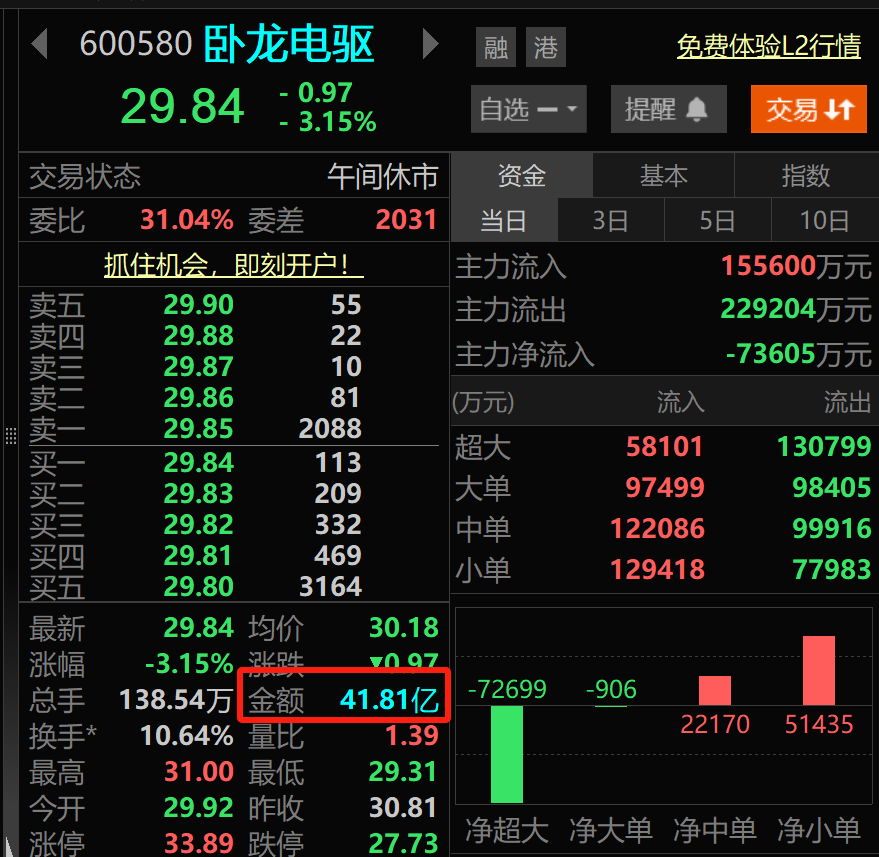Click the 委比 value 31.04%

click(x=187, y=220)
